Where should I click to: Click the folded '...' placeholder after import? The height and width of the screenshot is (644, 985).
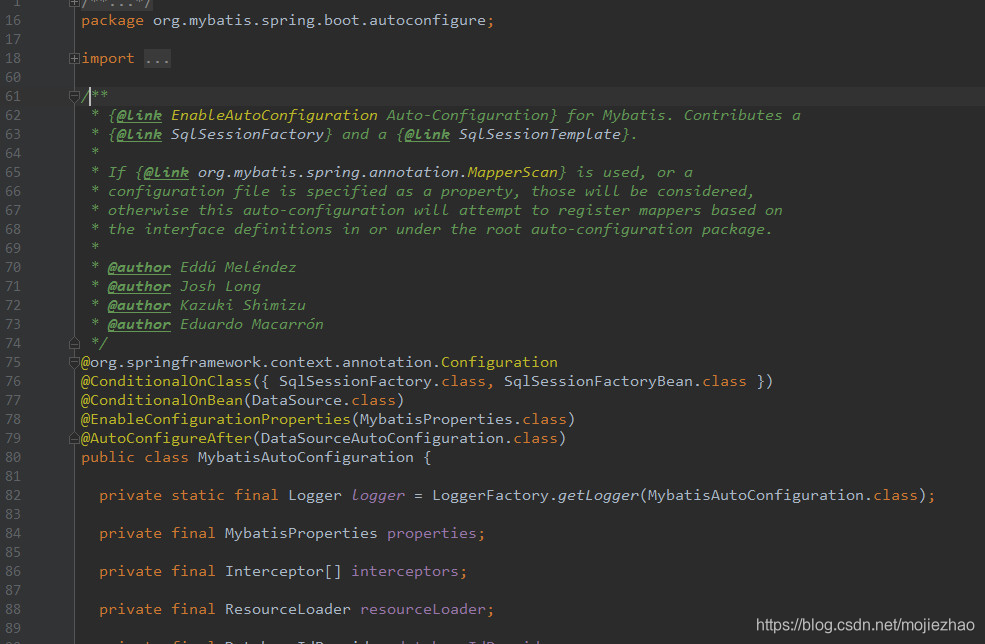pyautogui.click(x=157, y=58)
